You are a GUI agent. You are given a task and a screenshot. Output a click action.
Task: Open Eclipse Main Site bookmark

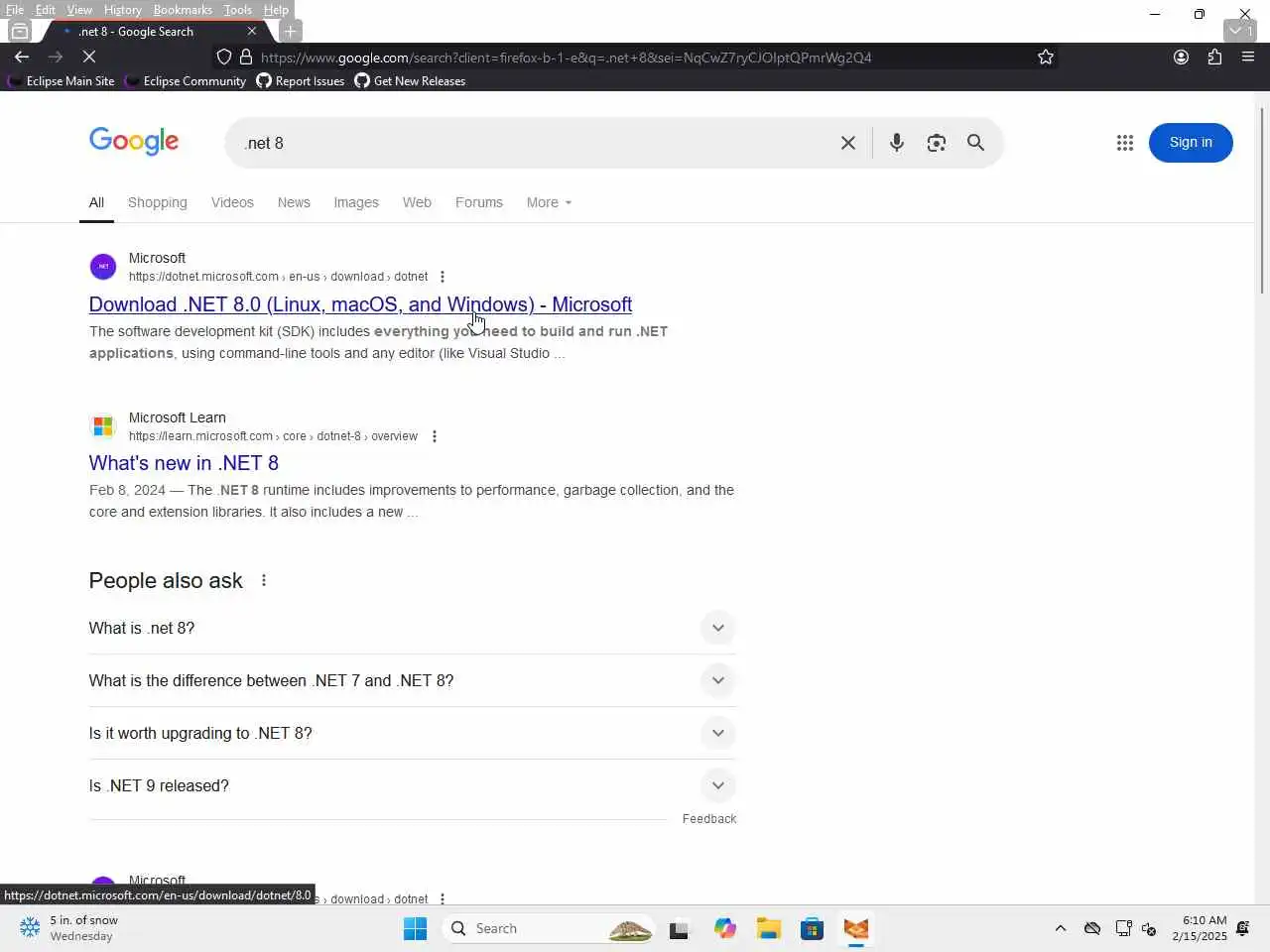(x=62, y=81)
